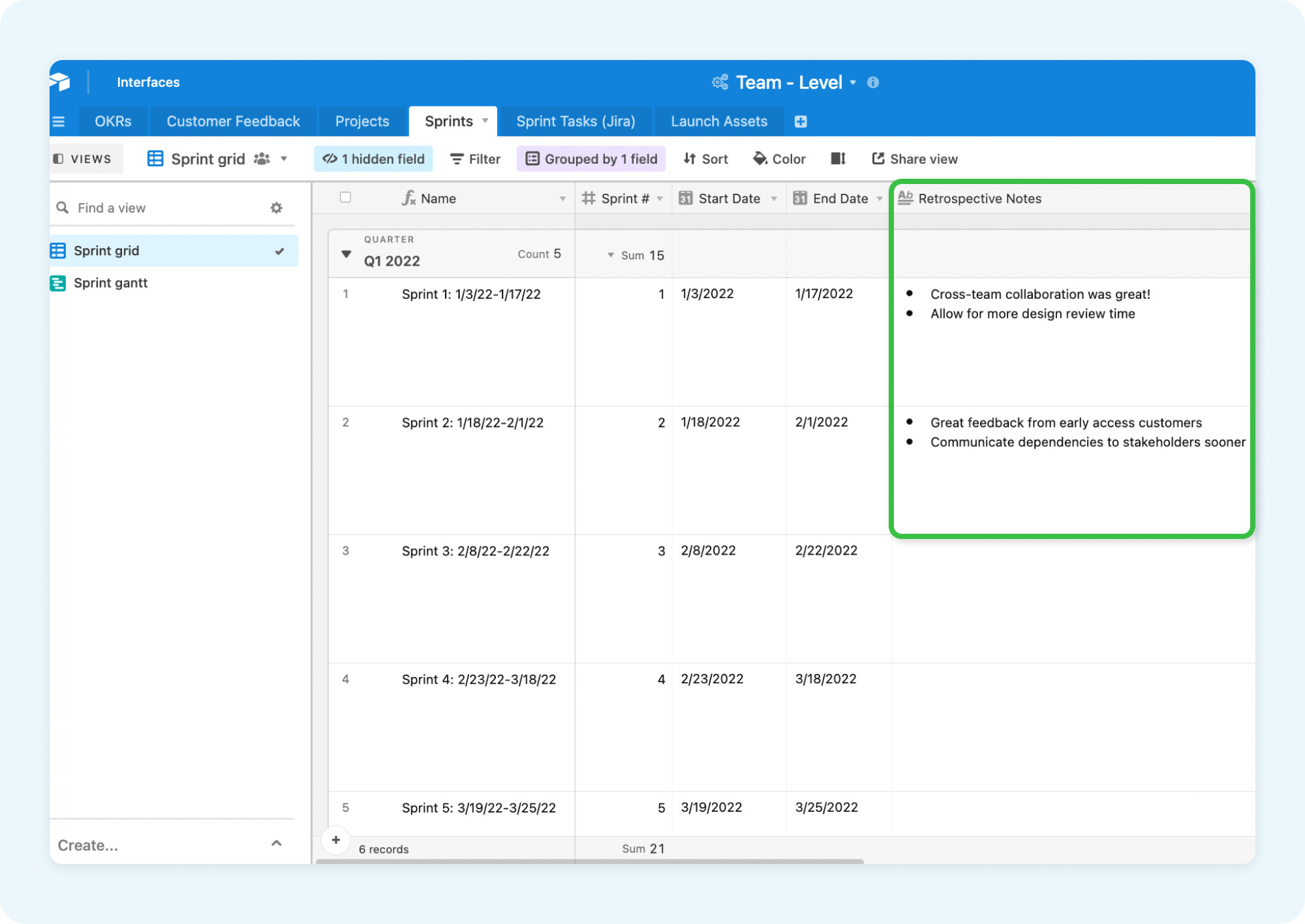Toggle the 1 hidden field control

374,159
